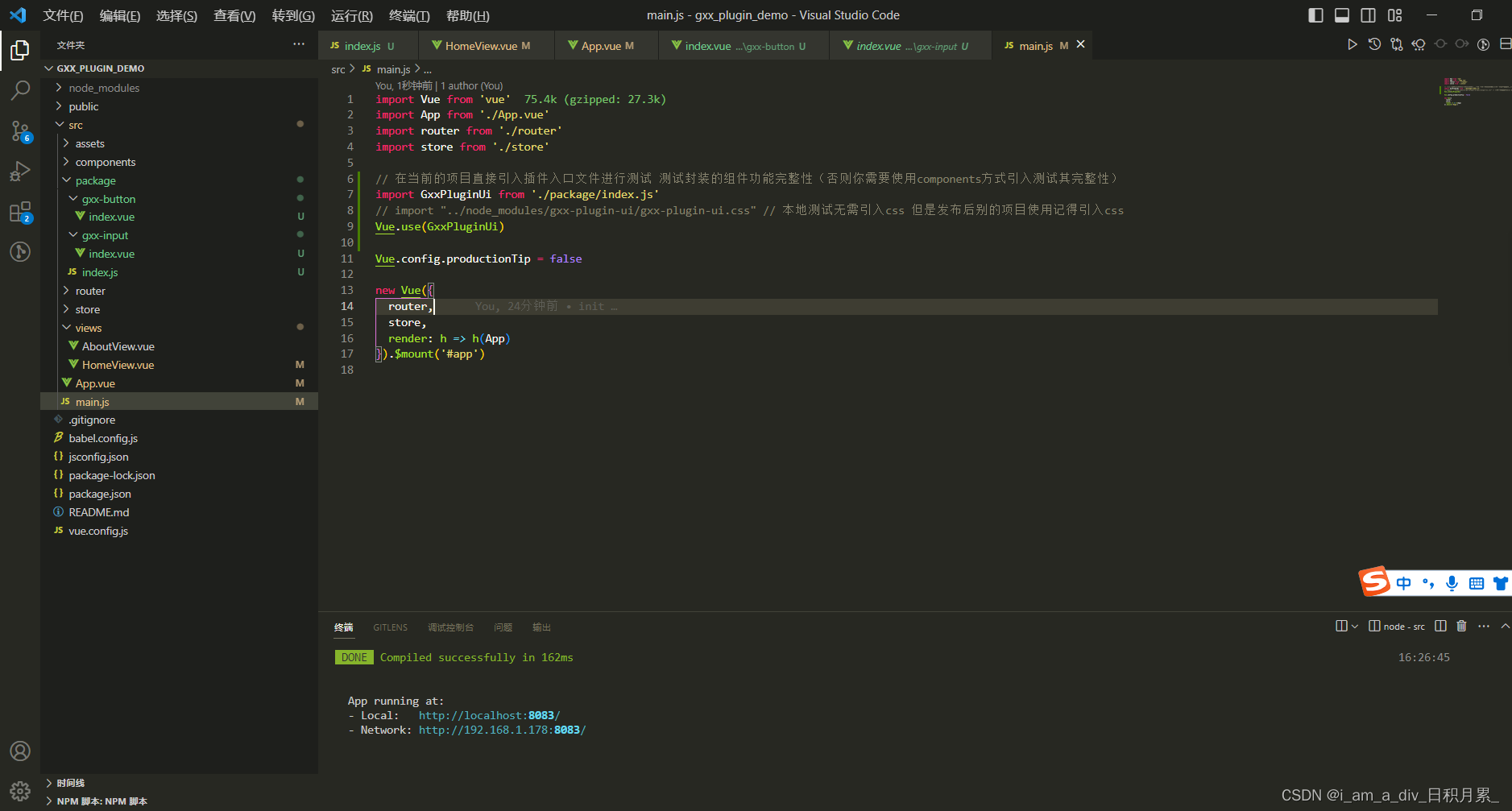1512x811 pixels.
Task: Customize layout icon in title bar
Action: point(1394,15)
